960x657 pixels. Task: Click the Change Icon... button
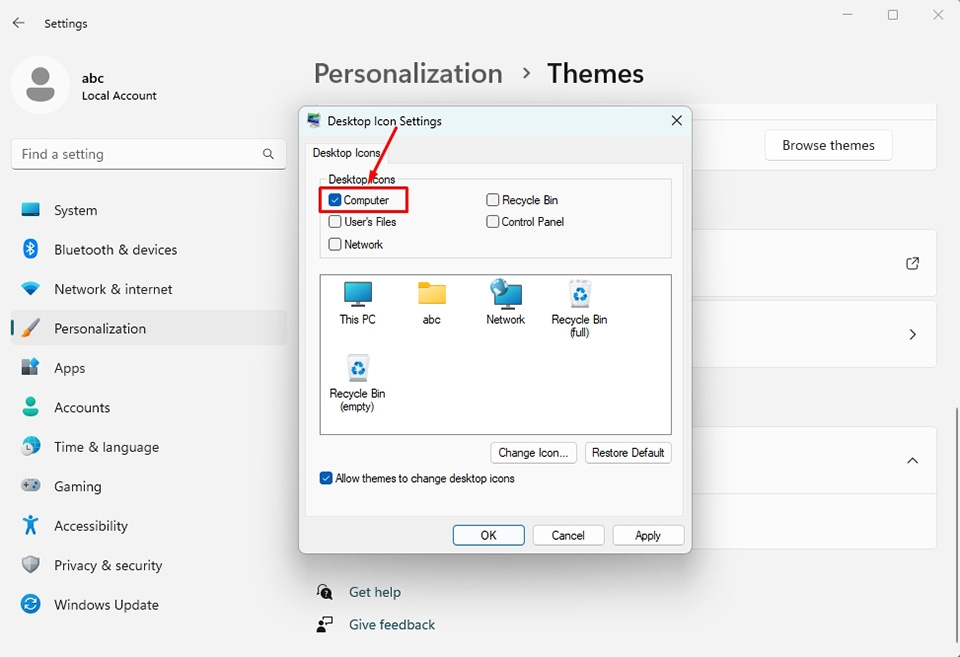click(x=533, y=452)
